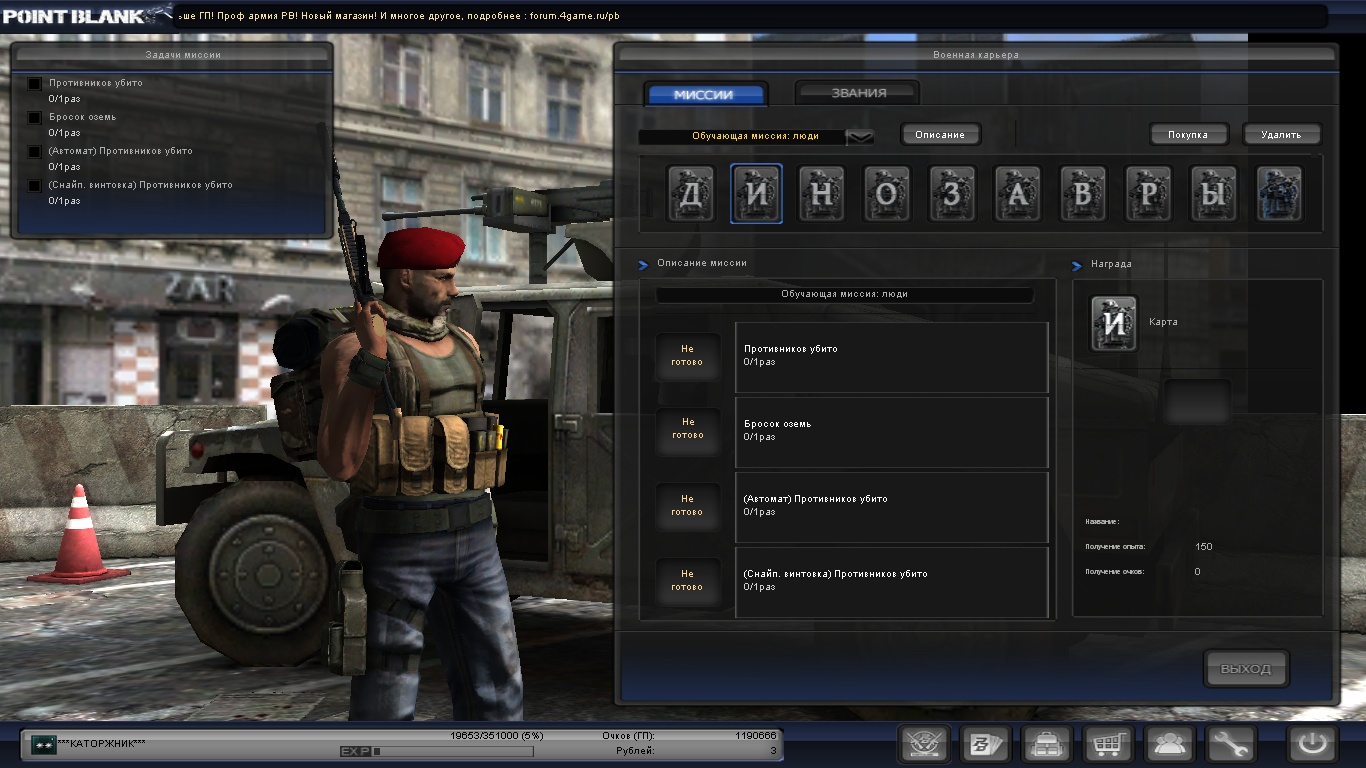The height and width of the screenshot is (768, 1366).
Task: Click the Удалить button
Action: (x=1282, y=134)
